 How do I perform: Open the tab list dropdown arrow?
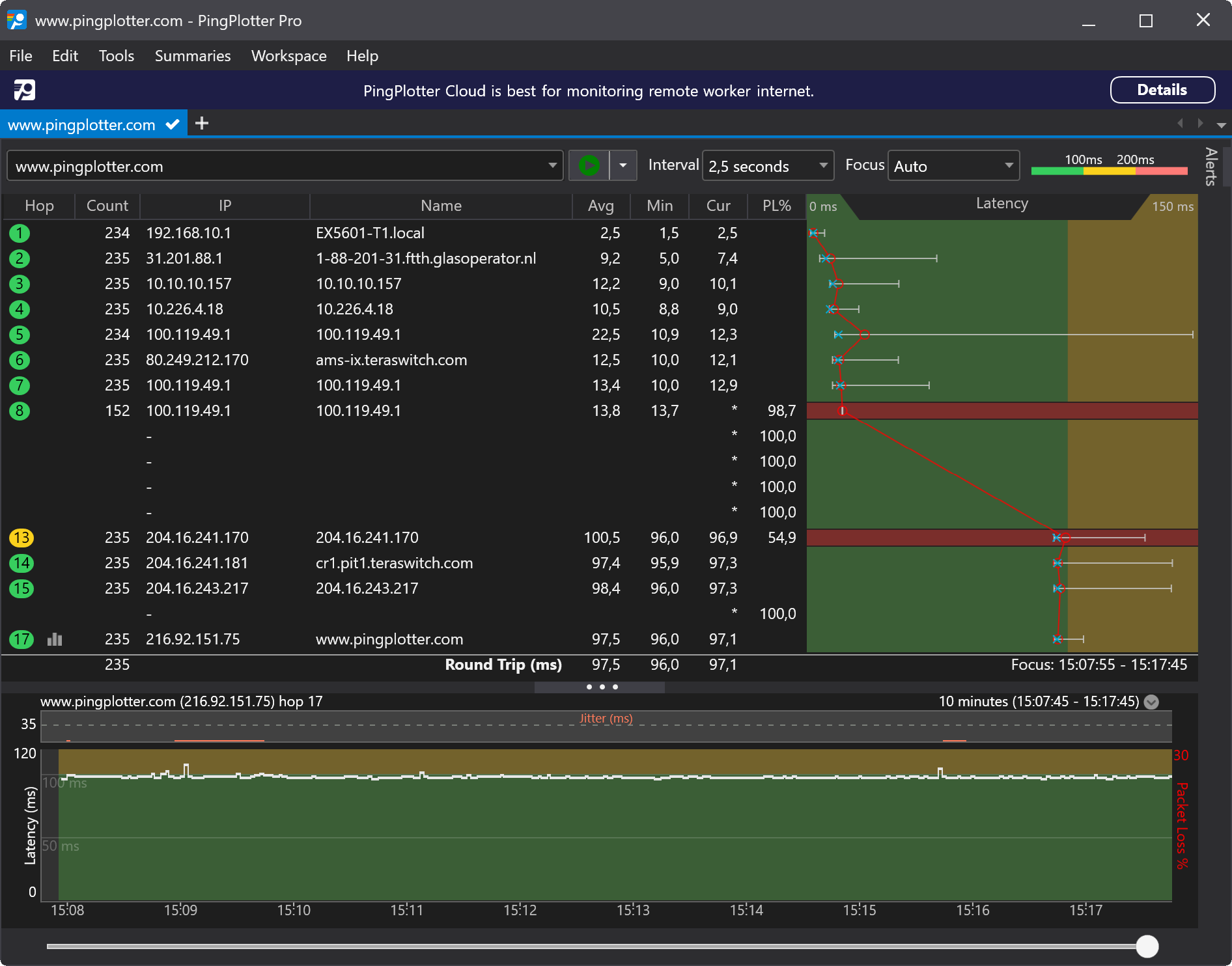(x=1221, y=124)
